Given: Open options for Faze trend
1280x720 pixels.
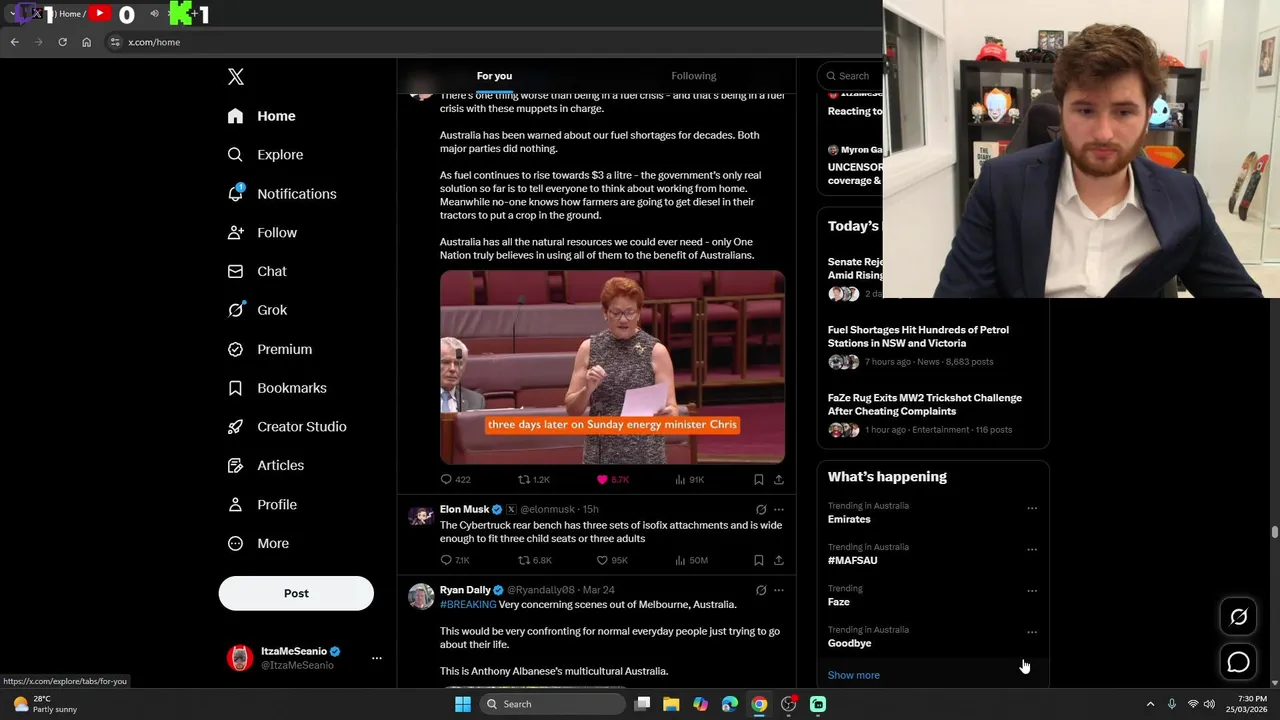Looking at the screenshot, I should click(x=1032, y=590).
